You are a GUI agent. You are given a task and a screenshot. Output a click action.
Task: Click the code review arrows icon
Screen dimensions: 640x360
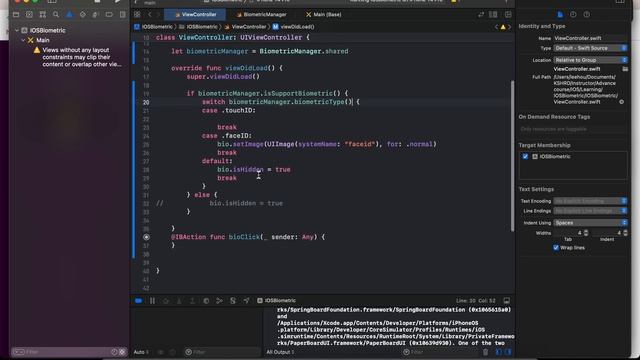(x=481, y=15)
